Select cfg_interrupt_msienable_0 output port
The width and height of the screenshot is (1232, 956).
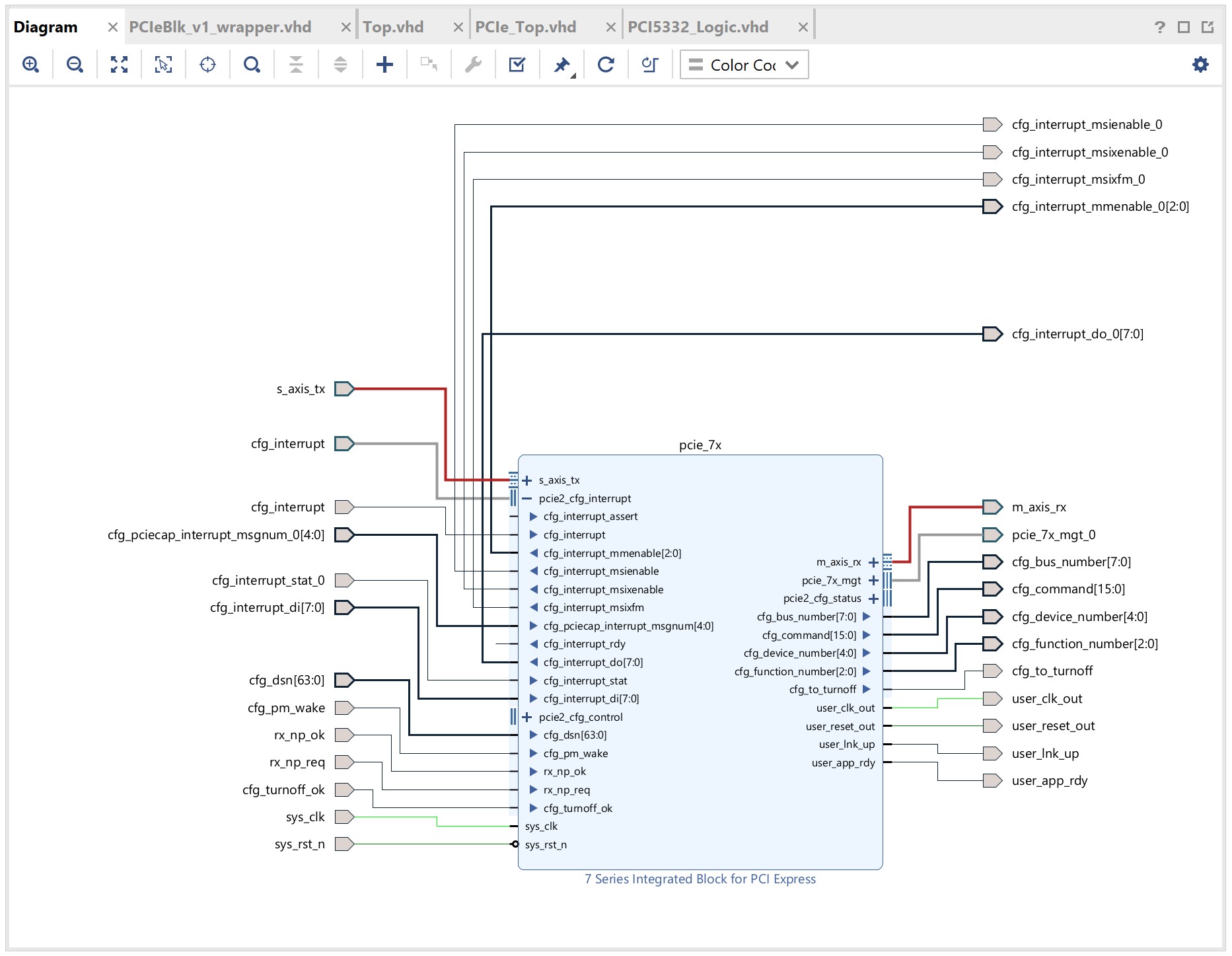(992, 125)
